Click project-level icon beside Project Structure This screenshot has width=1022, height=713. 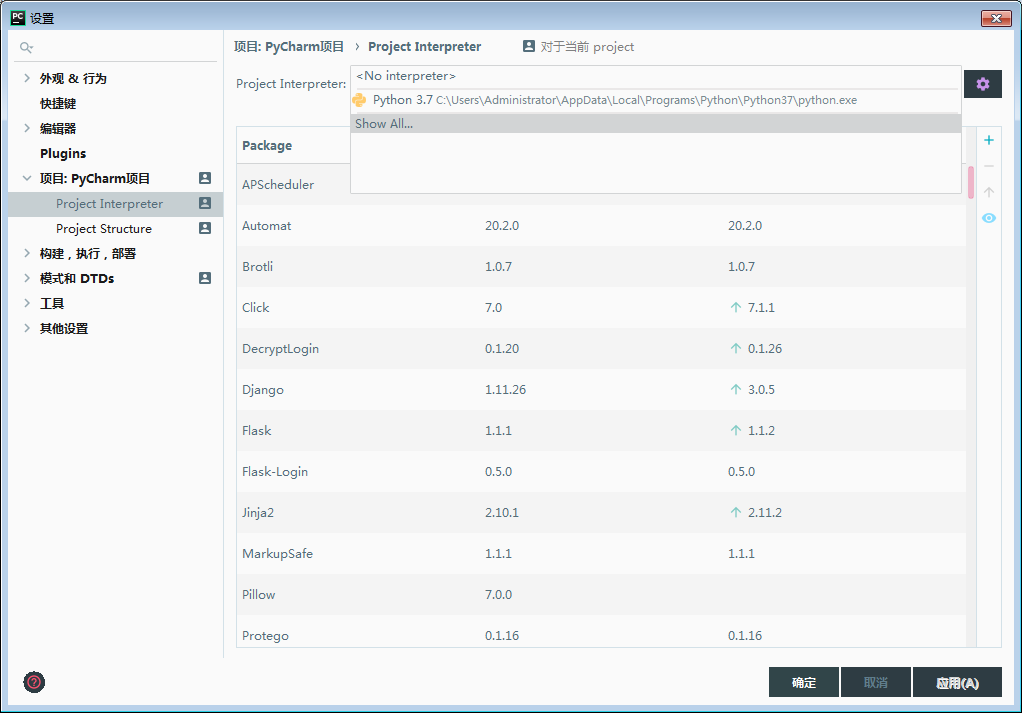[205, 228]
